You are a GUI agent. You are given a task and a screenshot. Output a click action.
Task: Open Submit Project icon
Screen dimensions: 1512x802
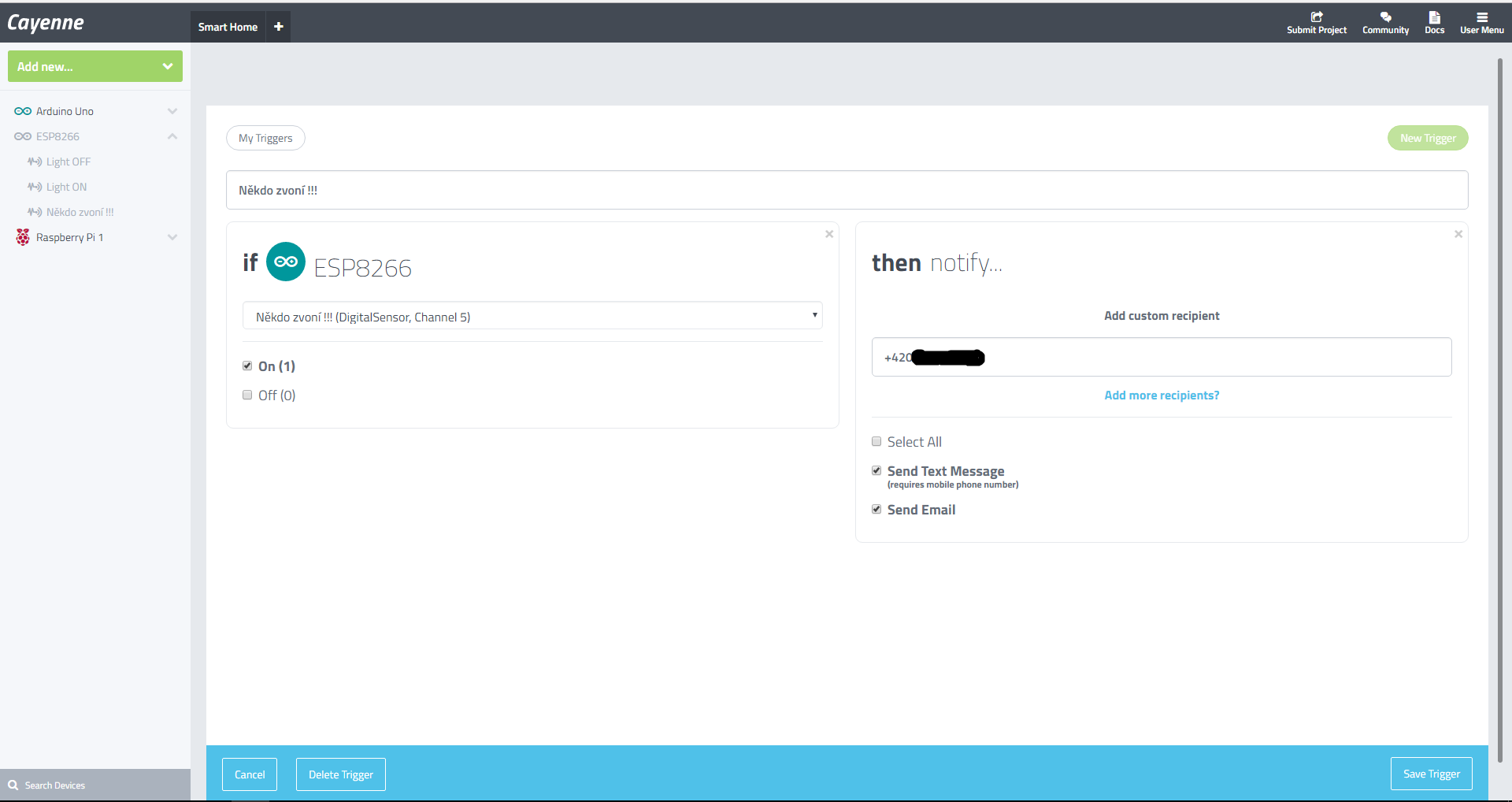1317,17
